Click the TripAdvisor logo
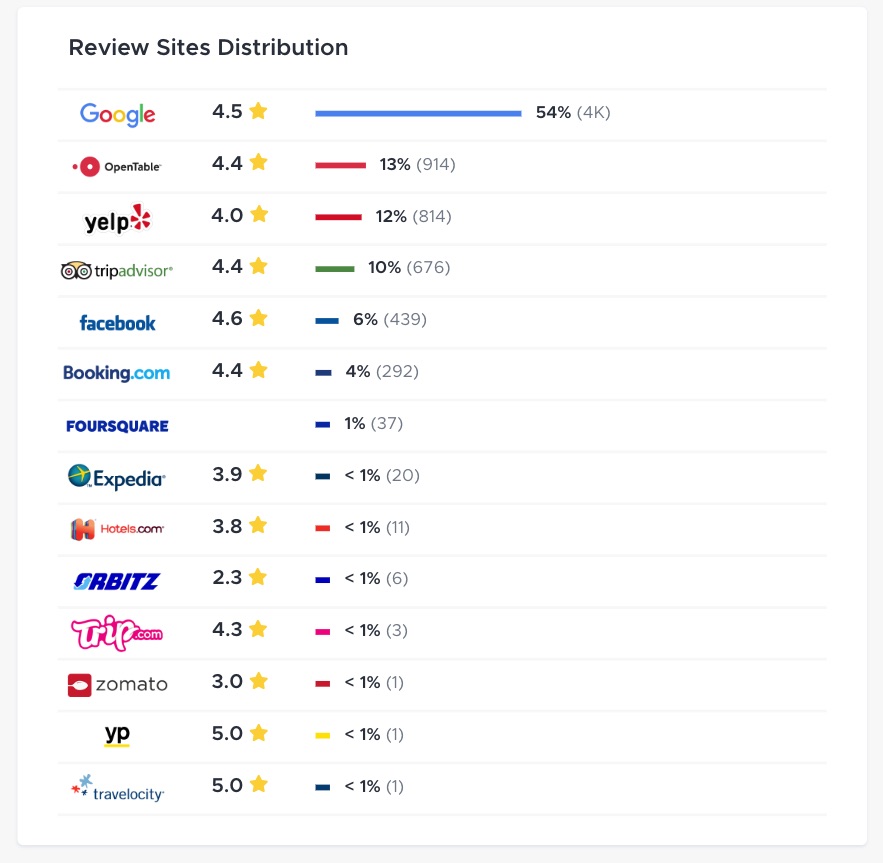Screen dimensions: 883x863 117,271
